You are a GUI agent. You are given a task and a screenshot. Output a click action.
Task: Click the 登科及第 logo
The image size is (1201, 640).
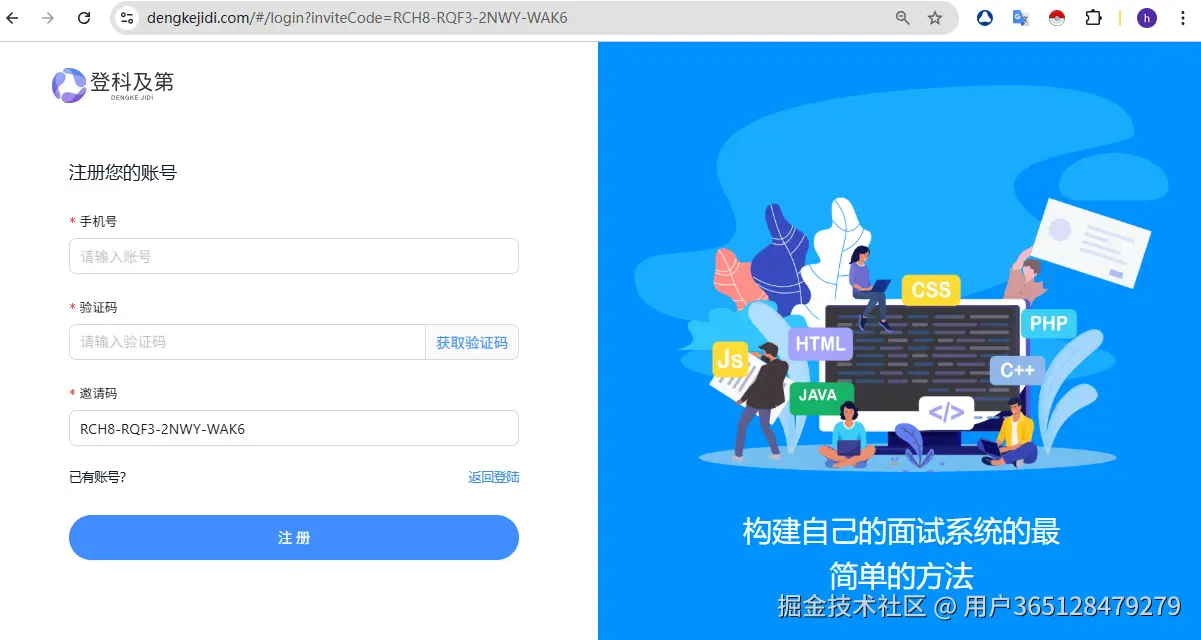click(113, 84)
